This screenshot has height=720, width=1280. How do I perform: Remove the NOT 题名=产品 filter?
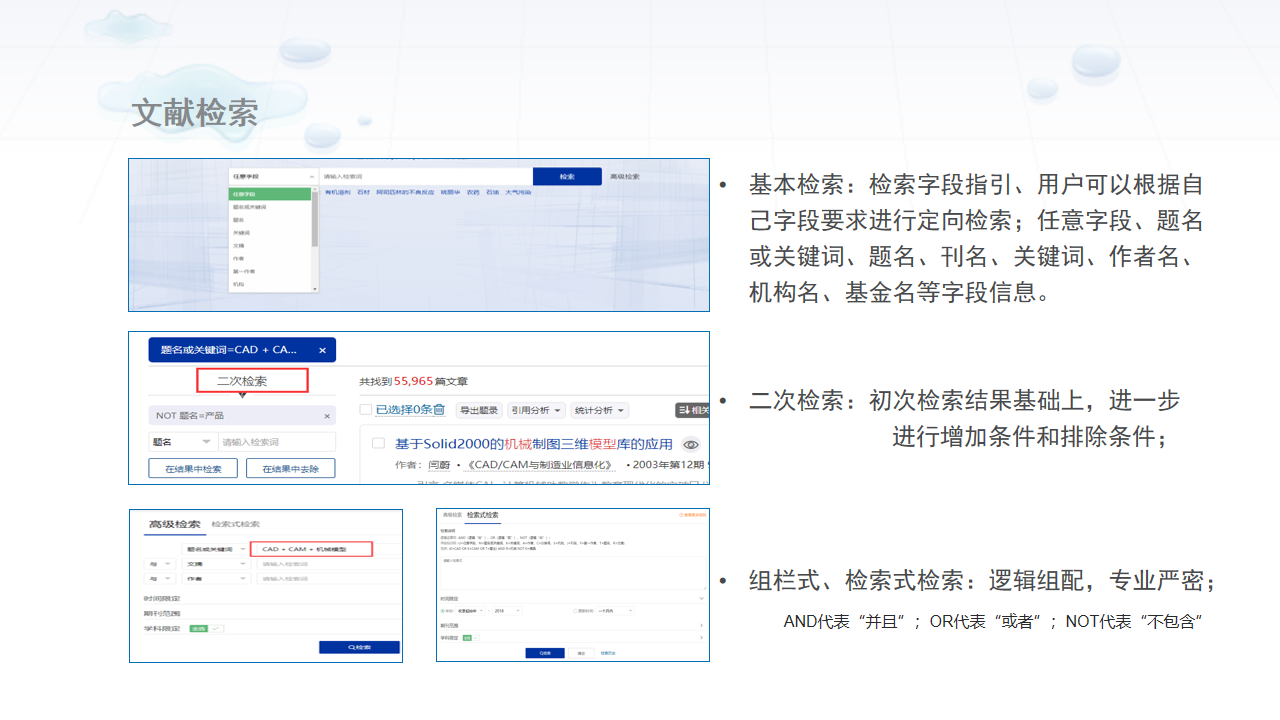326,416
